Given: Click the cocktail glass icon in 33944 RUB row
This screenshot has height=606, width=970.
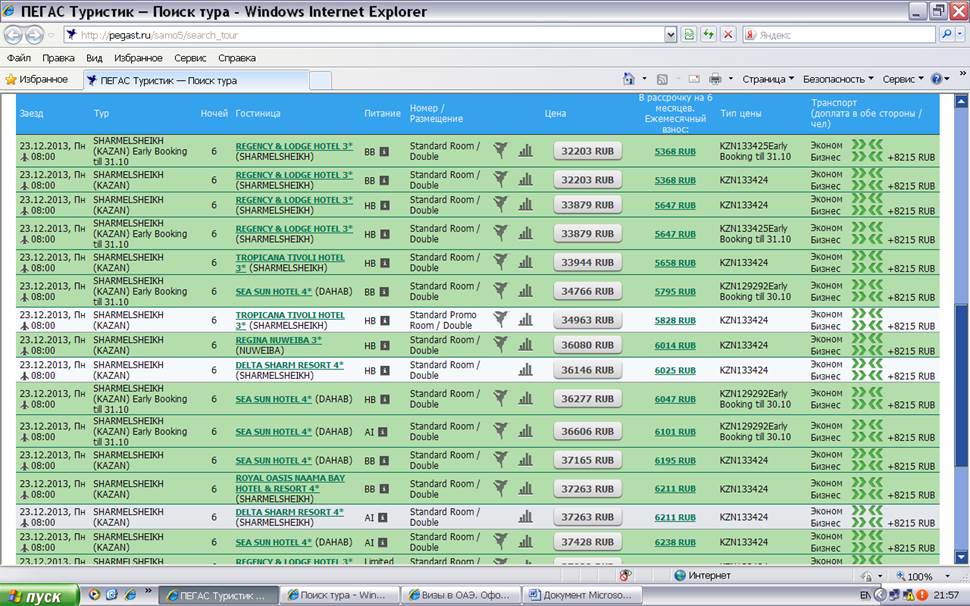Looking at the screenshot, I should [x=500, y=262].
